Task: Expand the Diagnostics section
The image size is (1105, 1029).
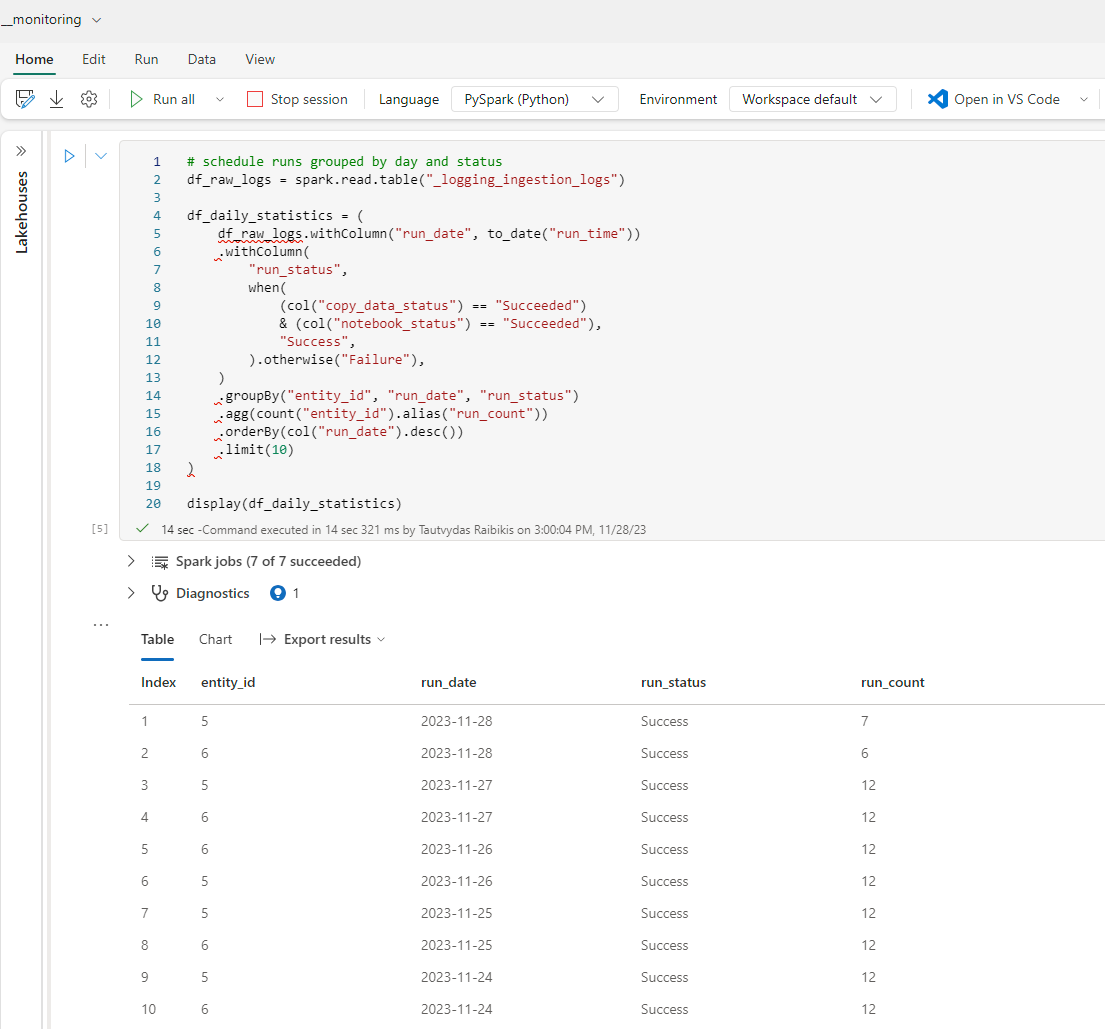Action: click(x=131, y=593)
